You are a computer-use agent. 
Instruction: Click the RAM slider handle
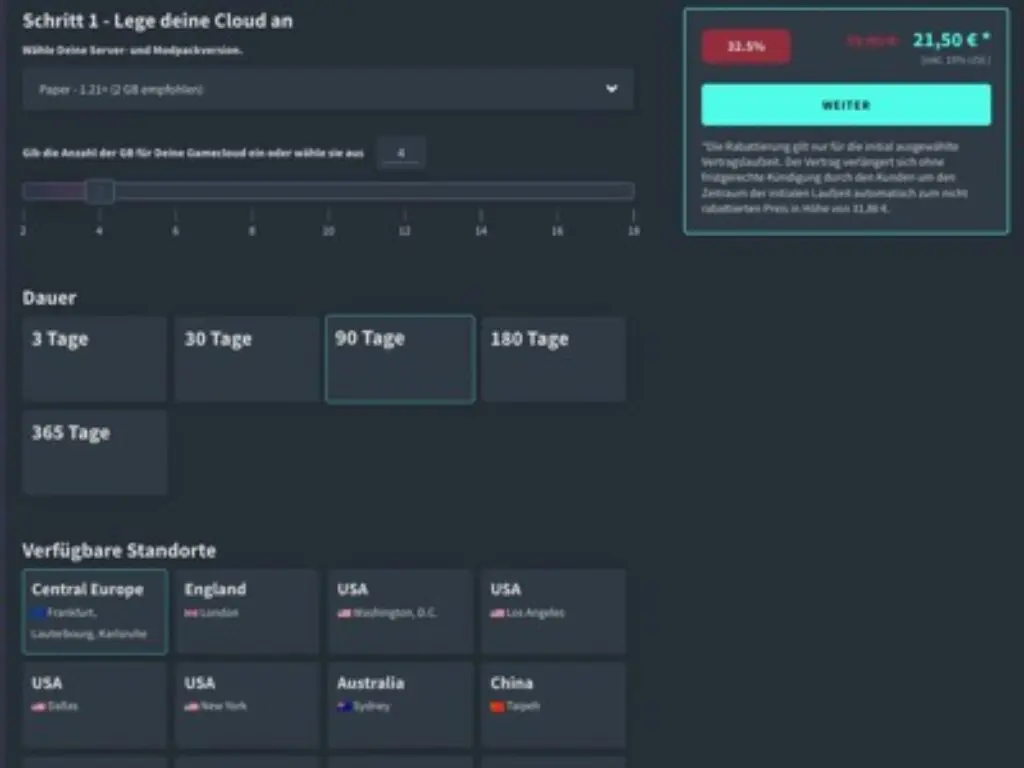point(99,191)
